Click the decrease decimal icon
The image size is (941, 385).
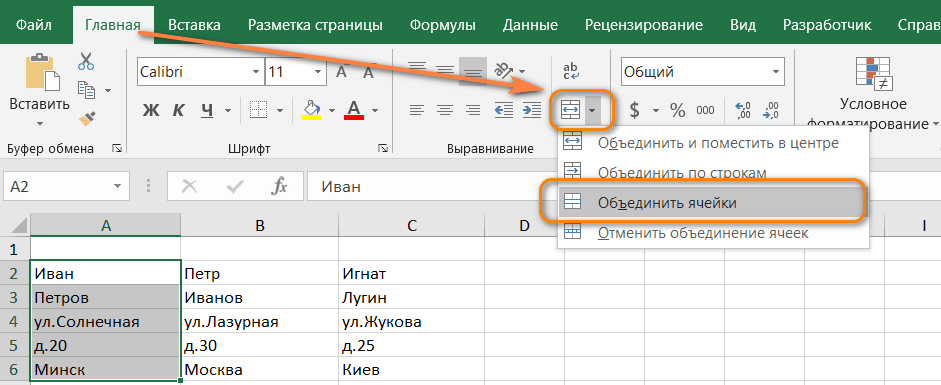click(x=772, y=110)
